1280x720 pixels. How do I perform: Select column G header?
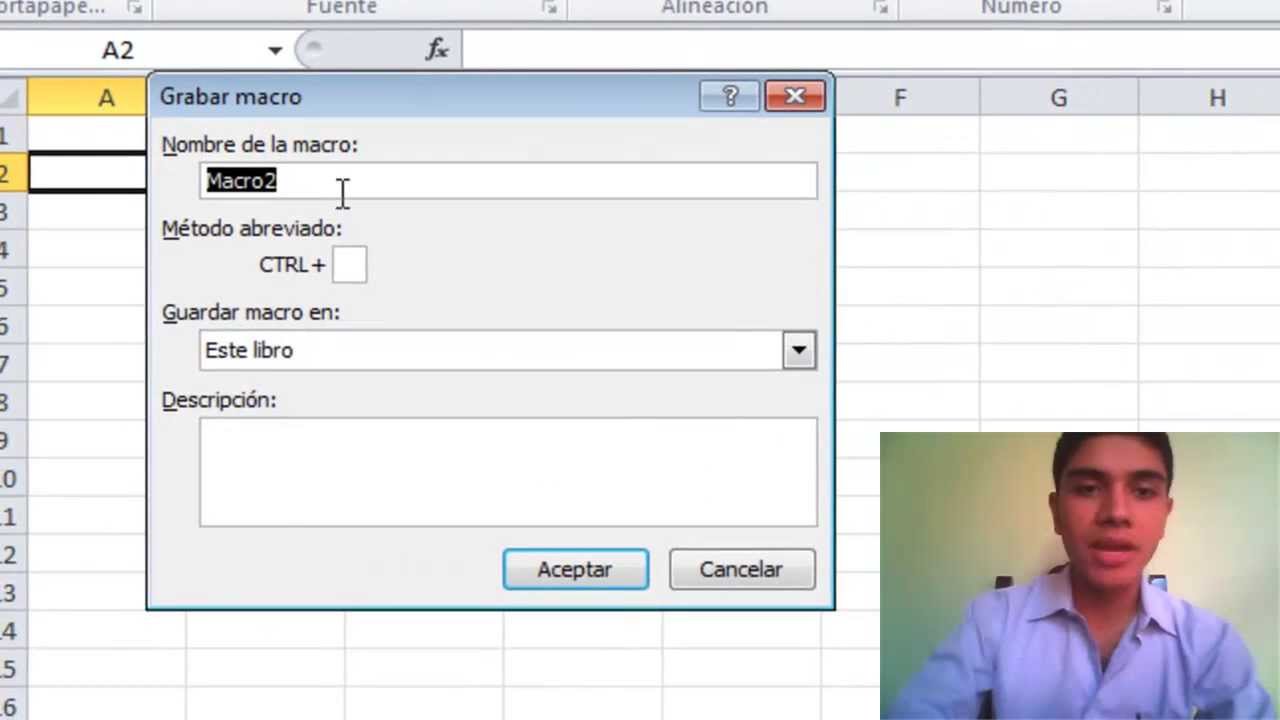tap(1059, 98)
